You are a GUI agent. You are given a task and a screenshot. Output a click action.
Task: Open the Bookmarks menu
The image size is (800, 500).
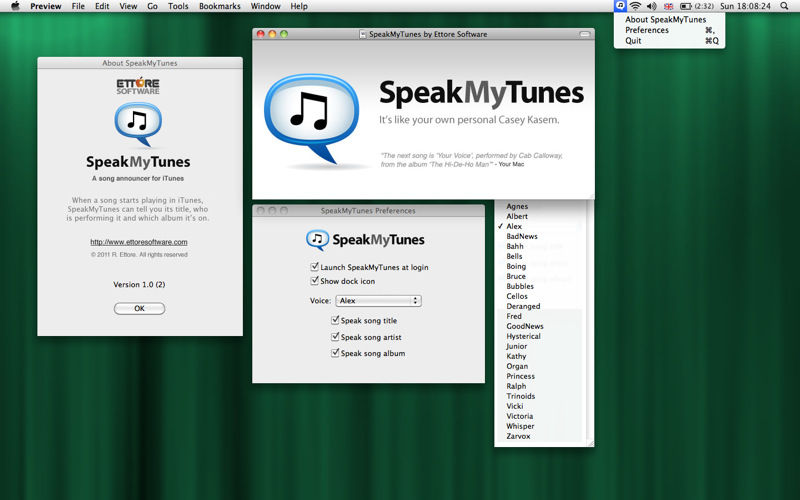(219, 6)
